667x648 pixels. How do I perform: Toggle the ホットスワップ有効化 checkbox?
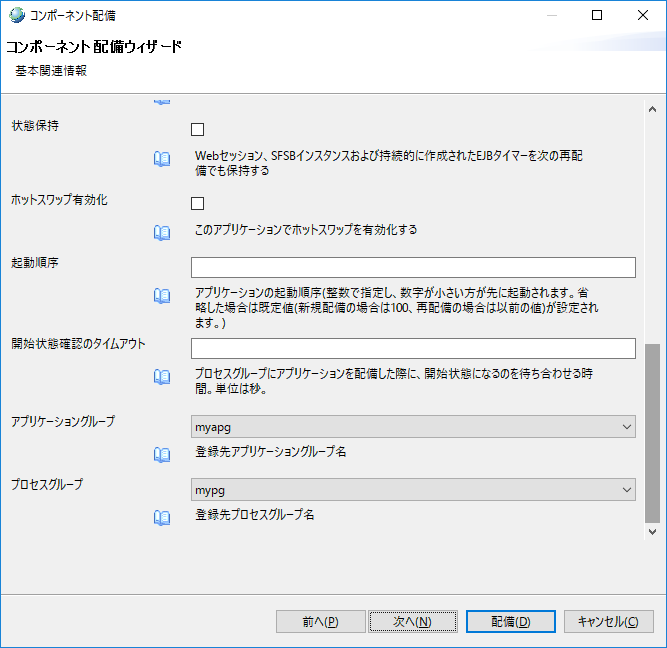[197, 203]
